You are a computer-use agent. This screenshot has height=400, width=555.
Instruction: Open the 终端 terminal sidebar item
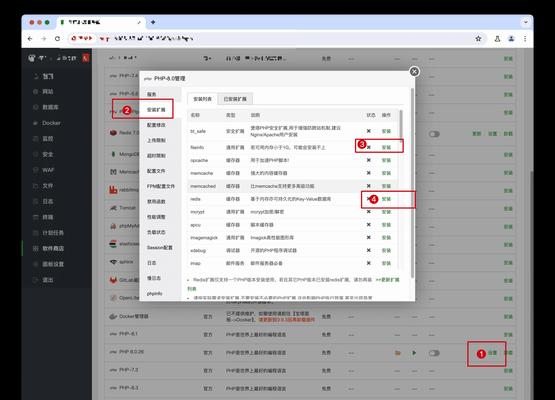point(48,217)
